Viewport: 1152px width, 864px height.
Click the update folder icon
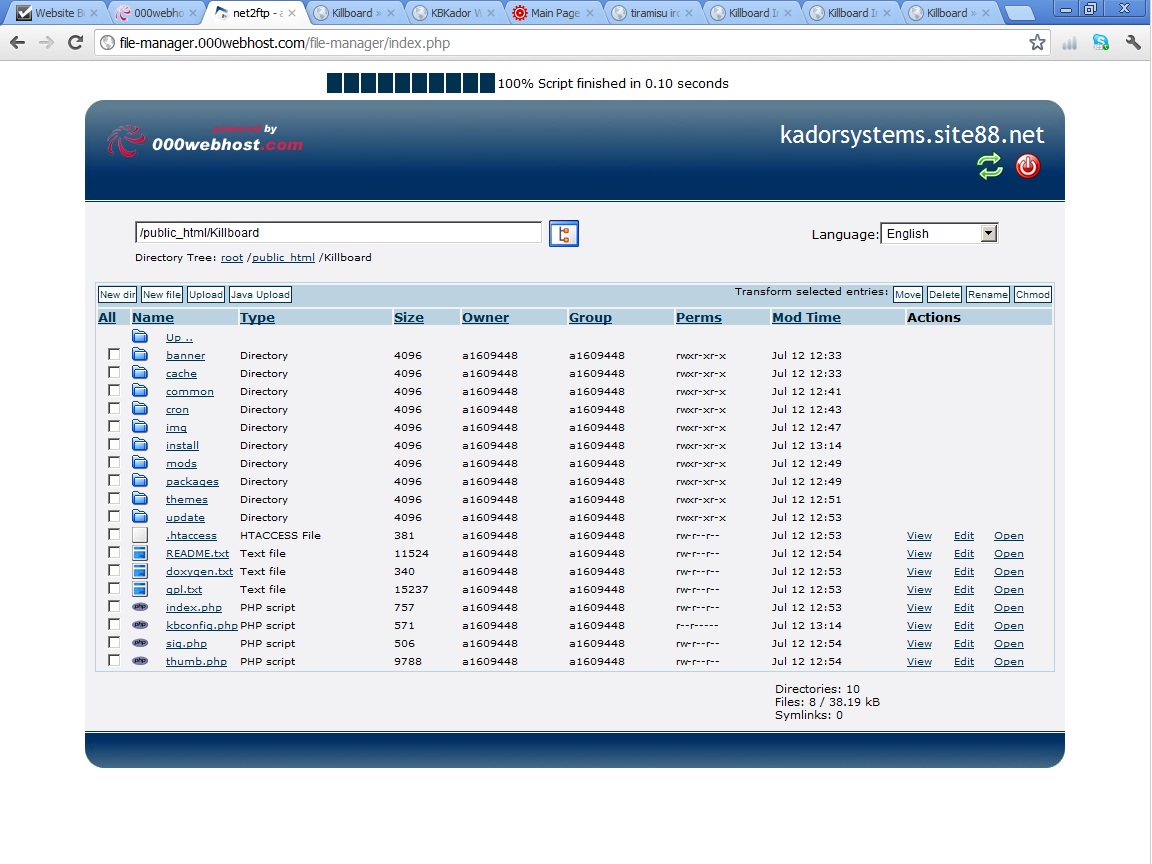coord(140,516)
